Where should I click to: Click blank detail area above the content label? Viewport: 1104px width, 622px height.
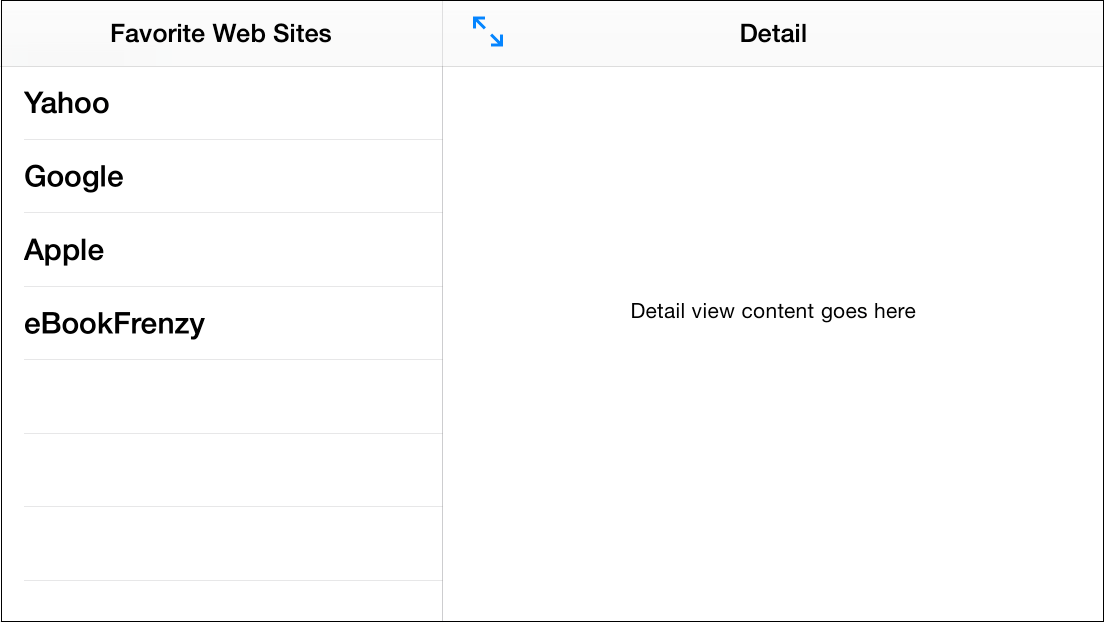[773, 180]
